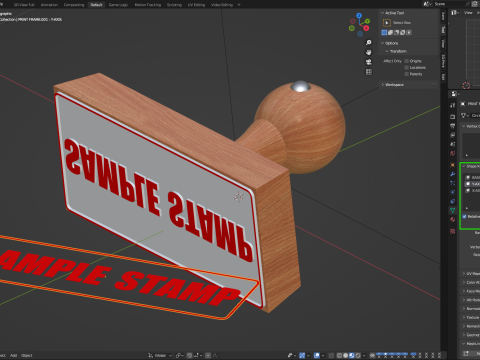480x360 pixels.
Task: Switch to the Game Logic workspace tab
Action: point(118,5)
